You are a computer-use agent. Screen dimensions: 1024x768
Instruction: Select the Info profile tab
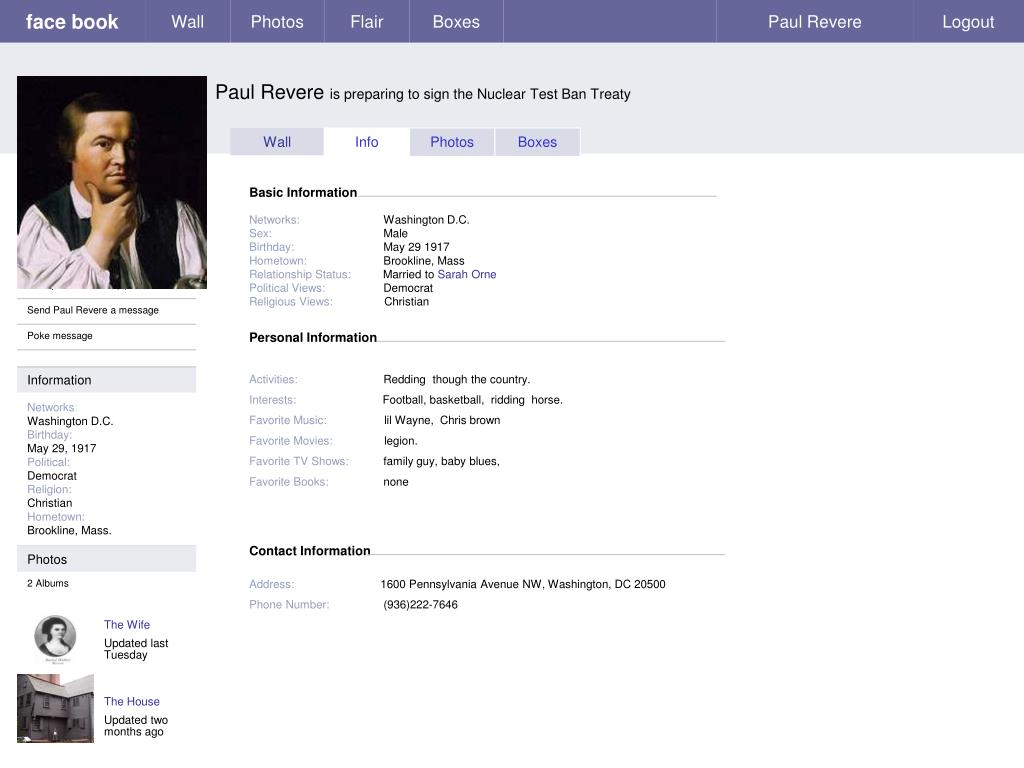coord(366,142)
